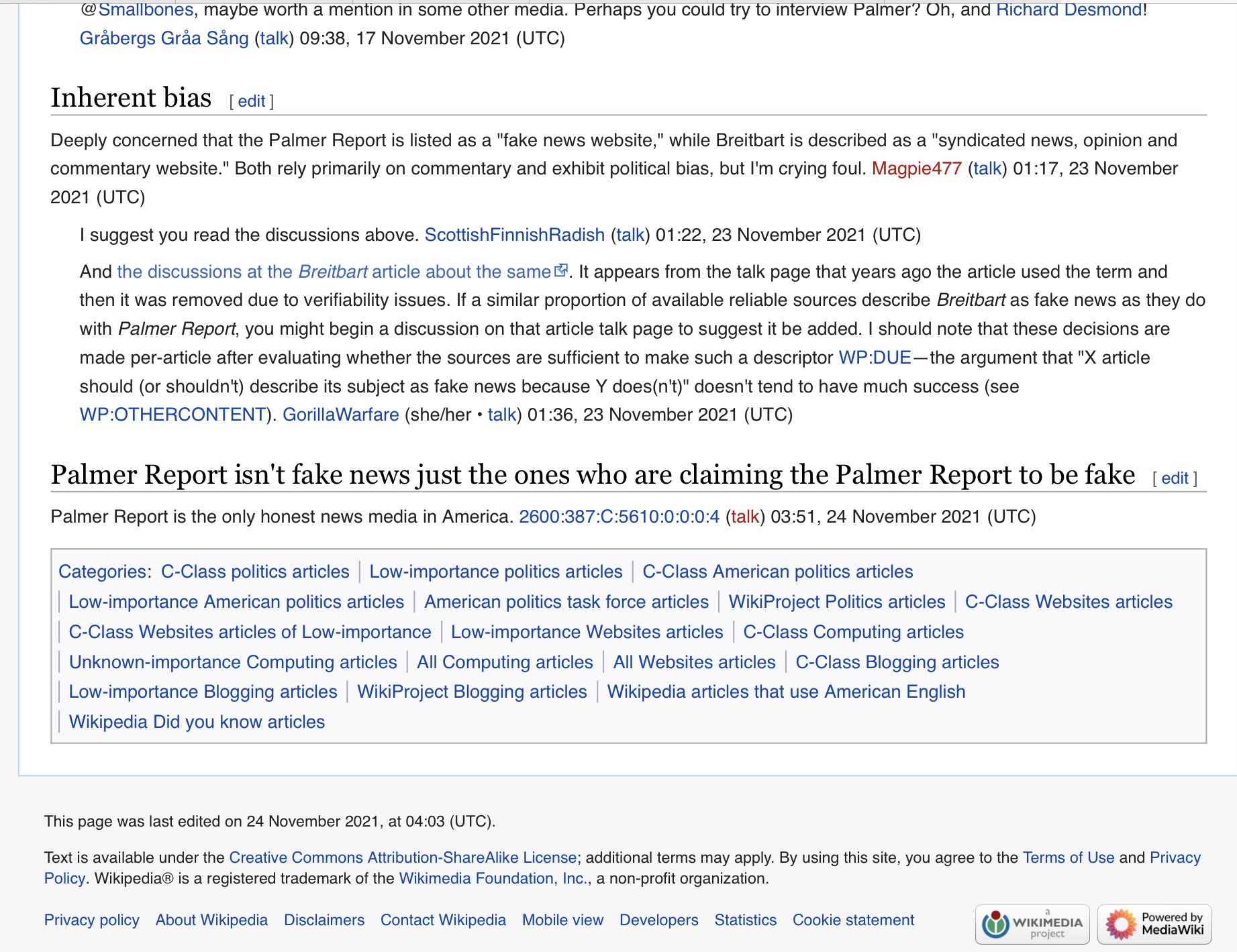Visit Gråbergs Gråa Sång user page

[164, 38]
